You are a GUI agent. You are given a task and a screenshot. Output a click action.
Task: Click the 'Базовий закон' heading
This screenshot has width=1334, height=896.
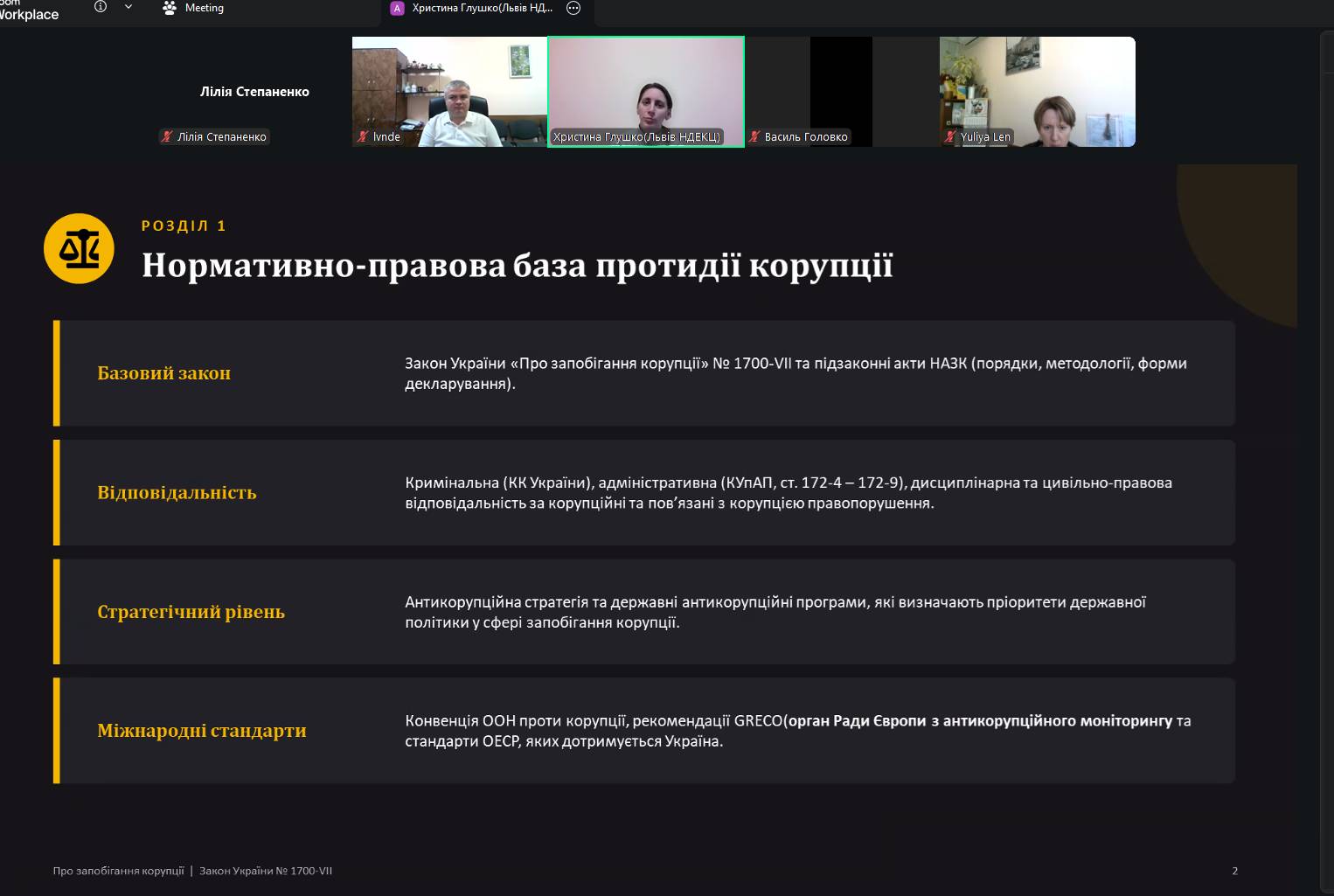[163, 373]
